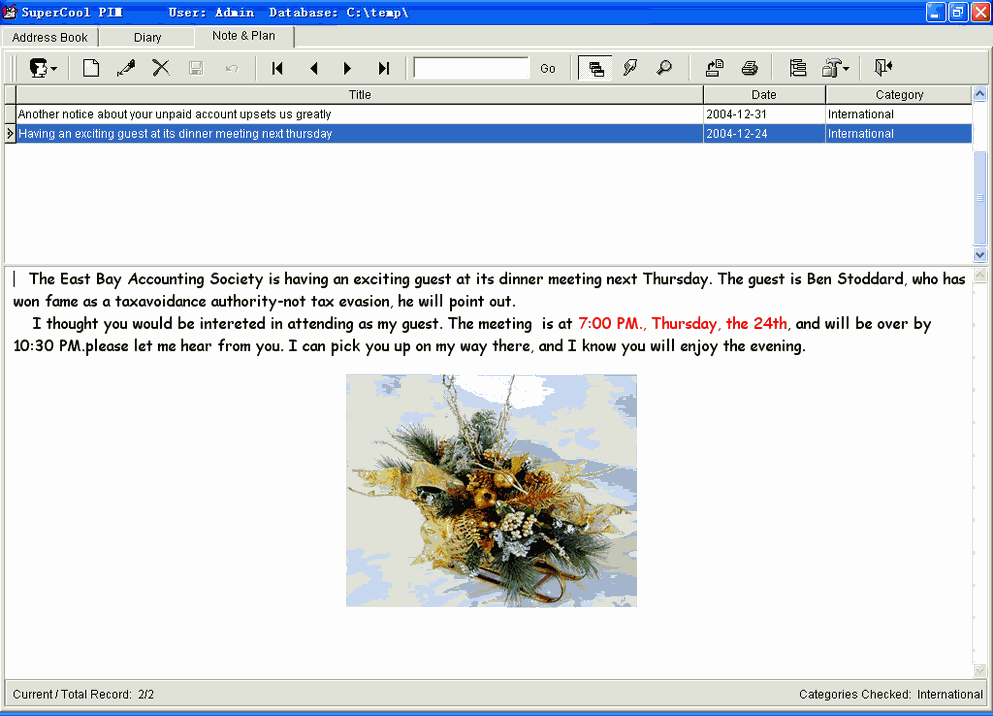Expand the tools dropdown arrow
Screen dimensions: 993x716
[846, 69]
